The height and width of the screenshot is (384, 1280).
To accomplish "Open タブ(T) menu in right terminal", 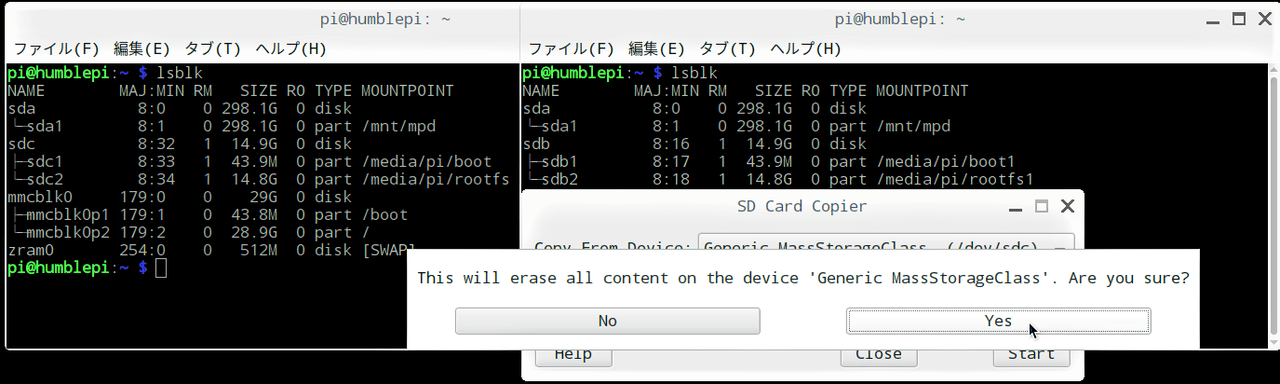I will point(728,48).
